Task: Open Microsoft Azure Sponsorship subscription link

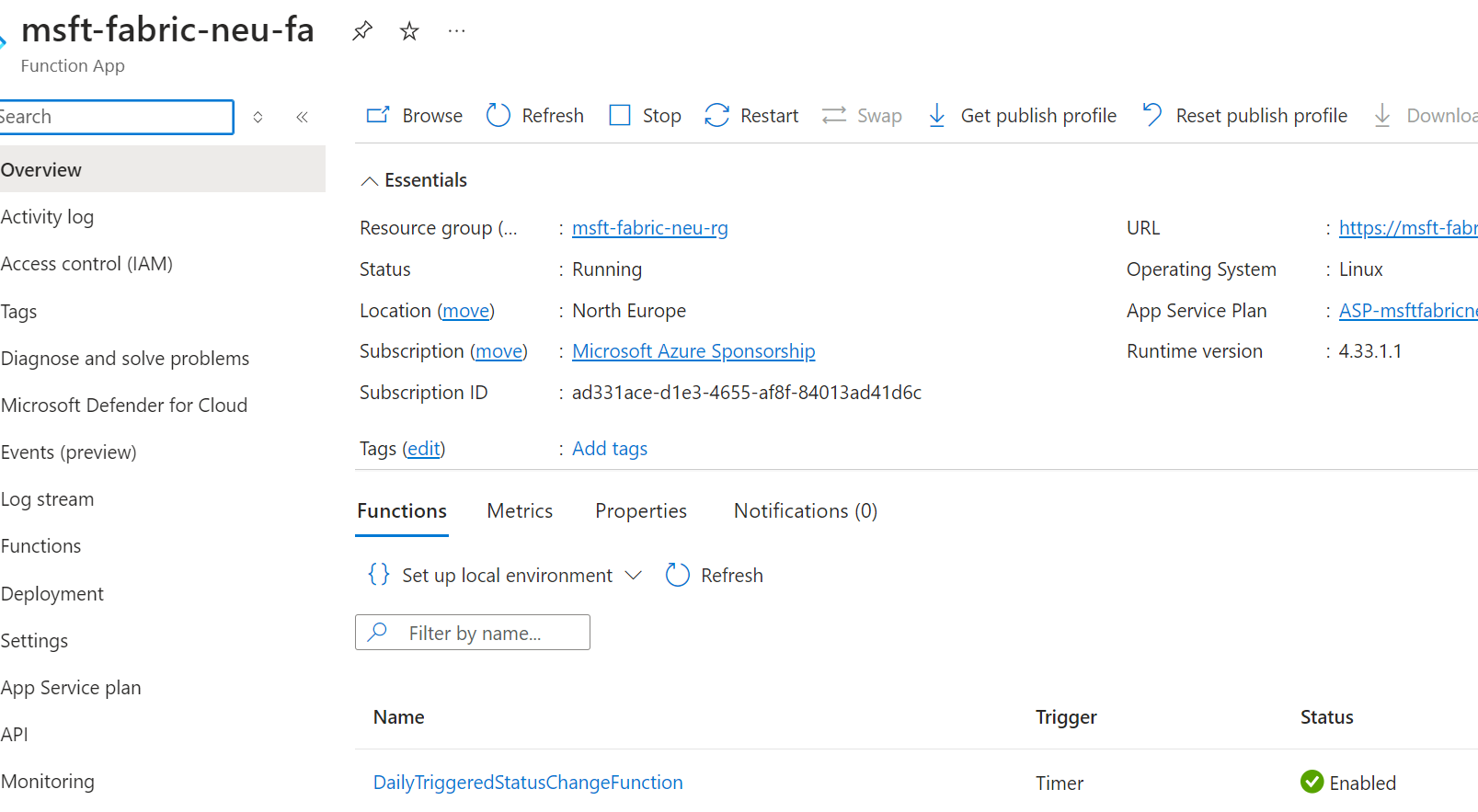Action: pyautogui.click(x=693, y=351)
